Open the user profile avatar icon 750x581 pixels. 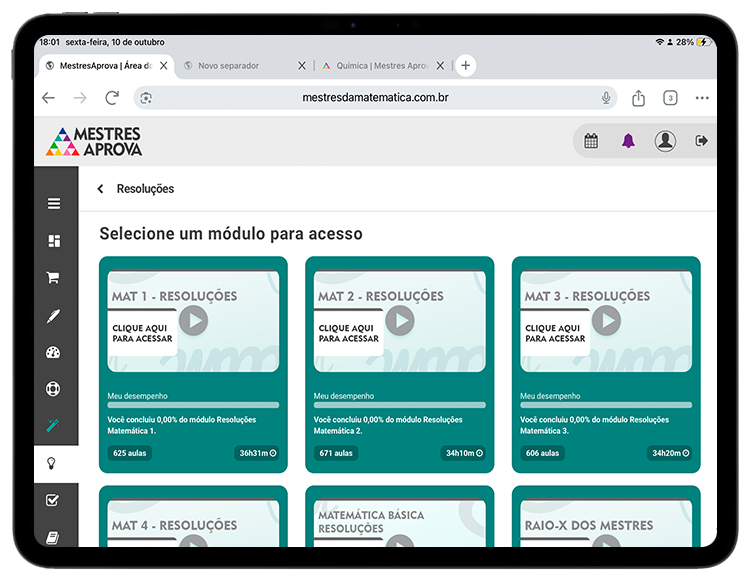click(x=665, y=141)
